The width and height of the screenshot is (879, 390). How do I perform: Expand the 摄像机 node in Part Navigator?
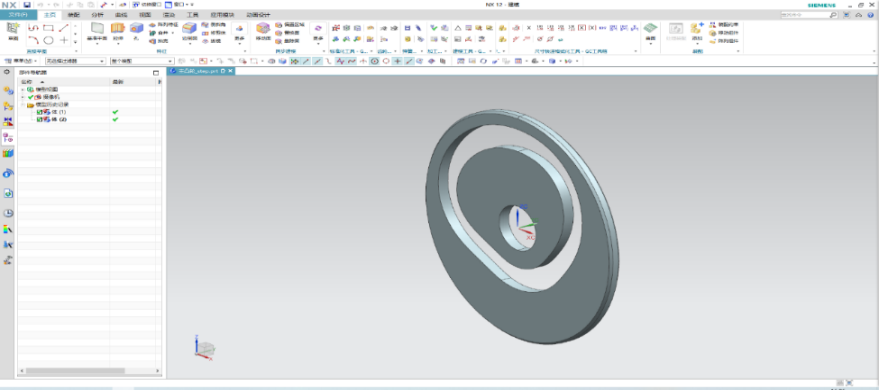[x=23, y=97]
